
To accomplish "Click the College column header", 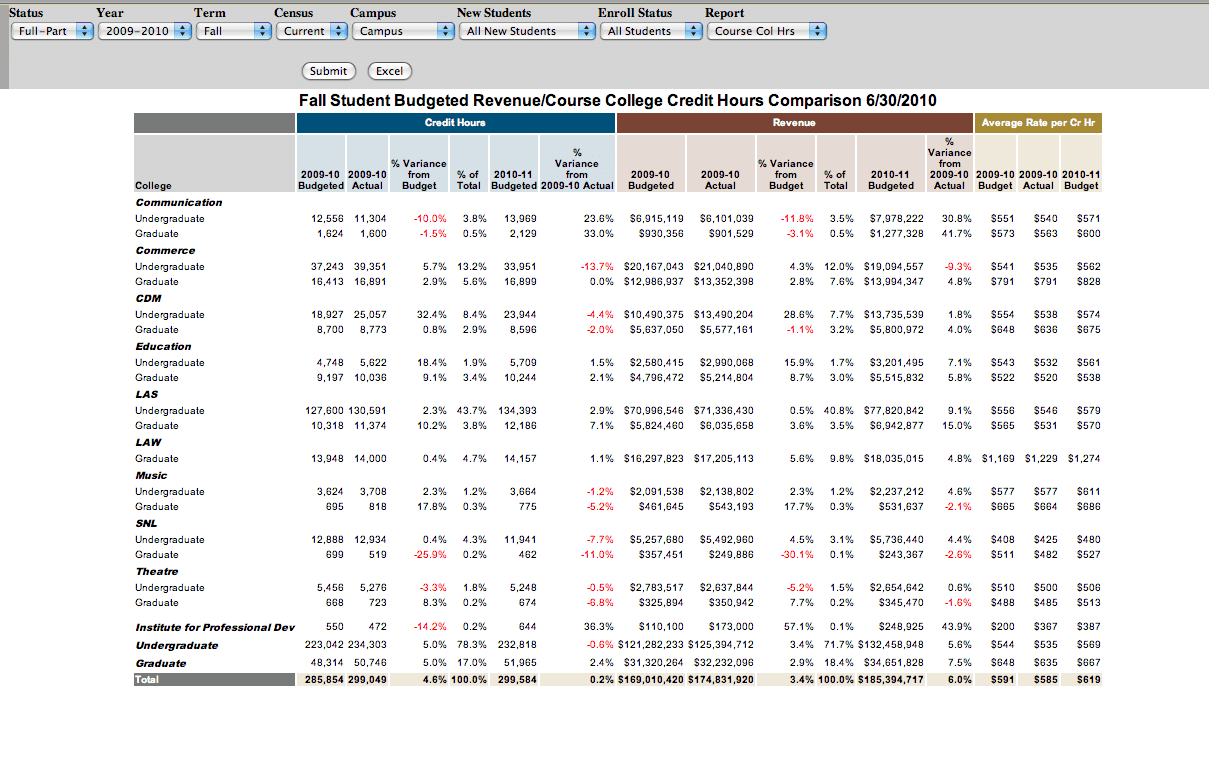I will (x=154, y=185).
